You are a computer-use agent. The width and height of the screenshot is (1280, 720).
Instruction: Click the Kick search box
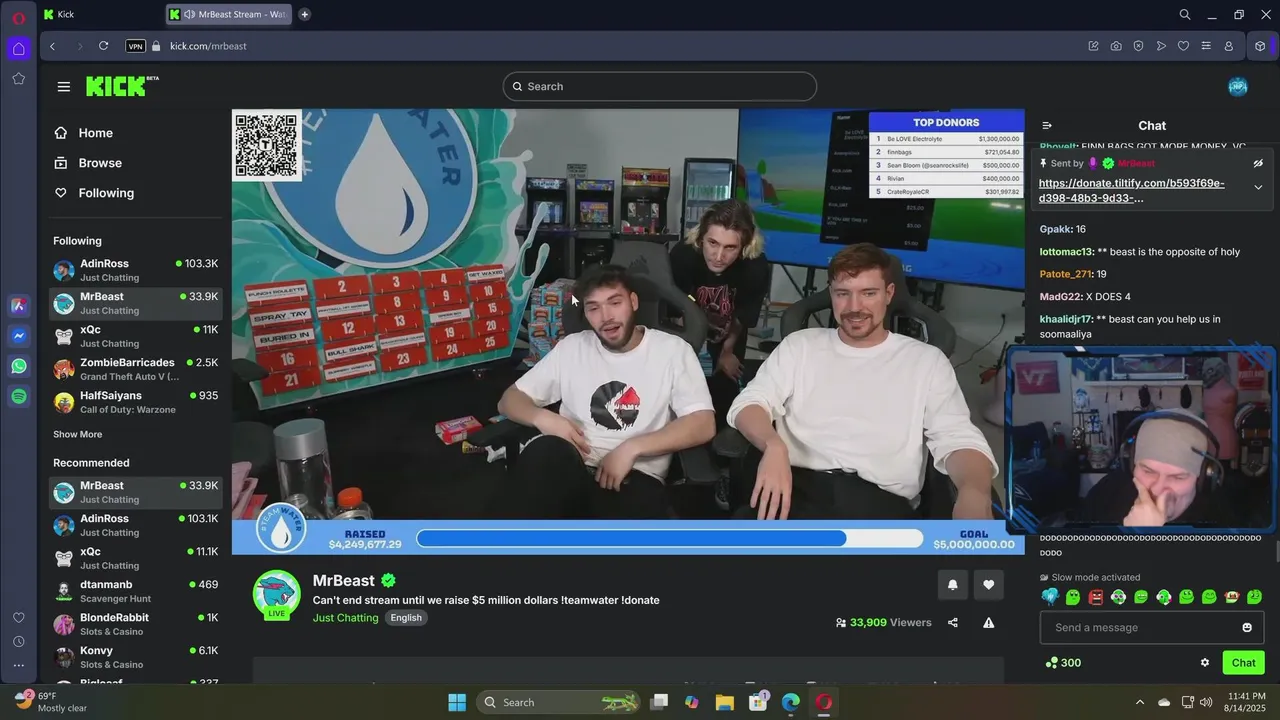[660, 86]
